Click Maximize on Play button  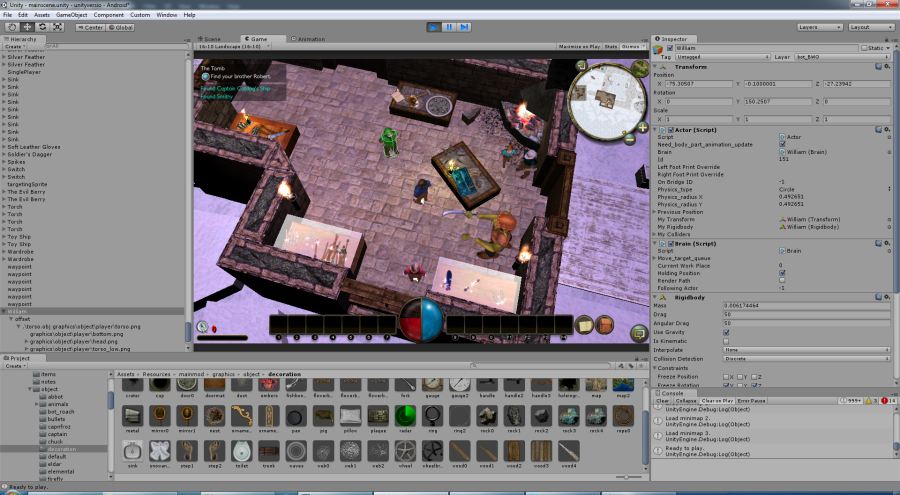point(579,46)
